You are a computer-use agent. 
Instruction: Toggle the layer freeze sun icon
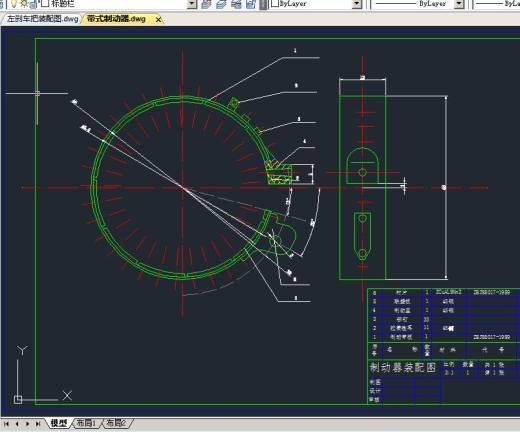click(24, 4)
